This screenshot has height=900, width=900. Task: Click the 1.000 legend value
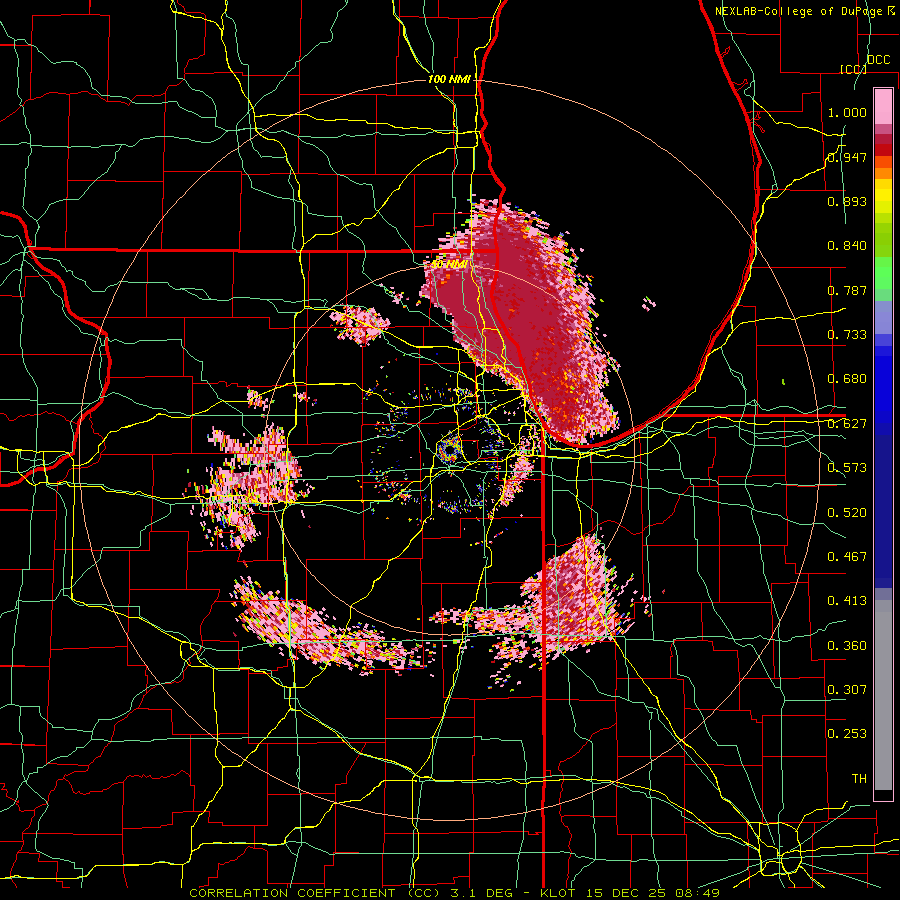click(847, 112)
